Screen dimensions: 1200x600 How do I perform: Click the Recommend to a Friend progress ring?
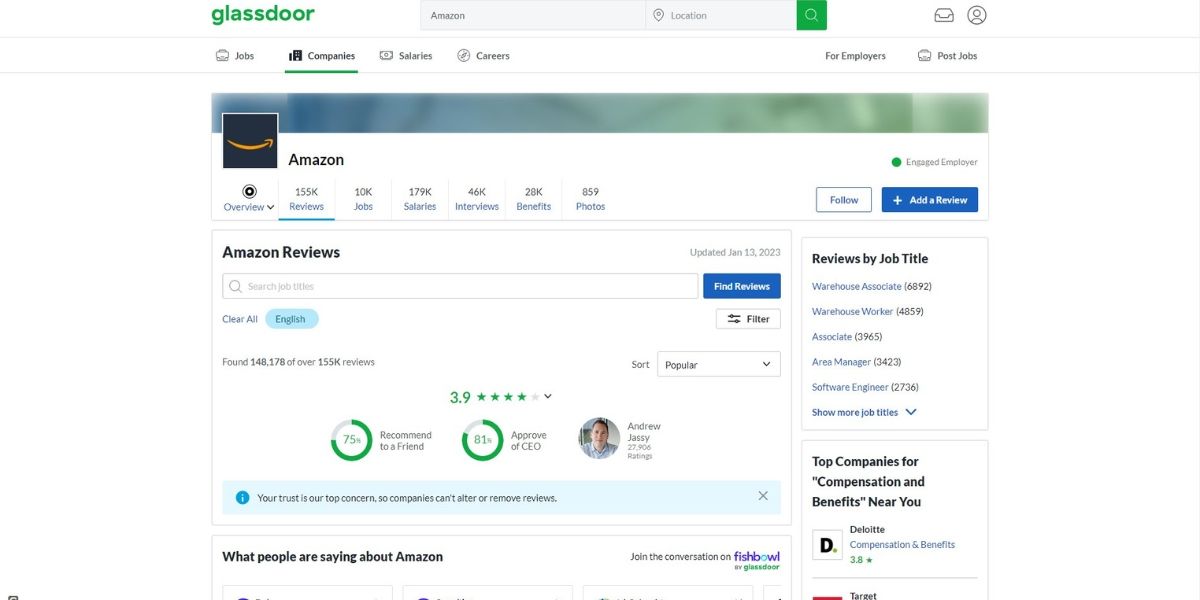pyautogui.click(x=351, y=440)
